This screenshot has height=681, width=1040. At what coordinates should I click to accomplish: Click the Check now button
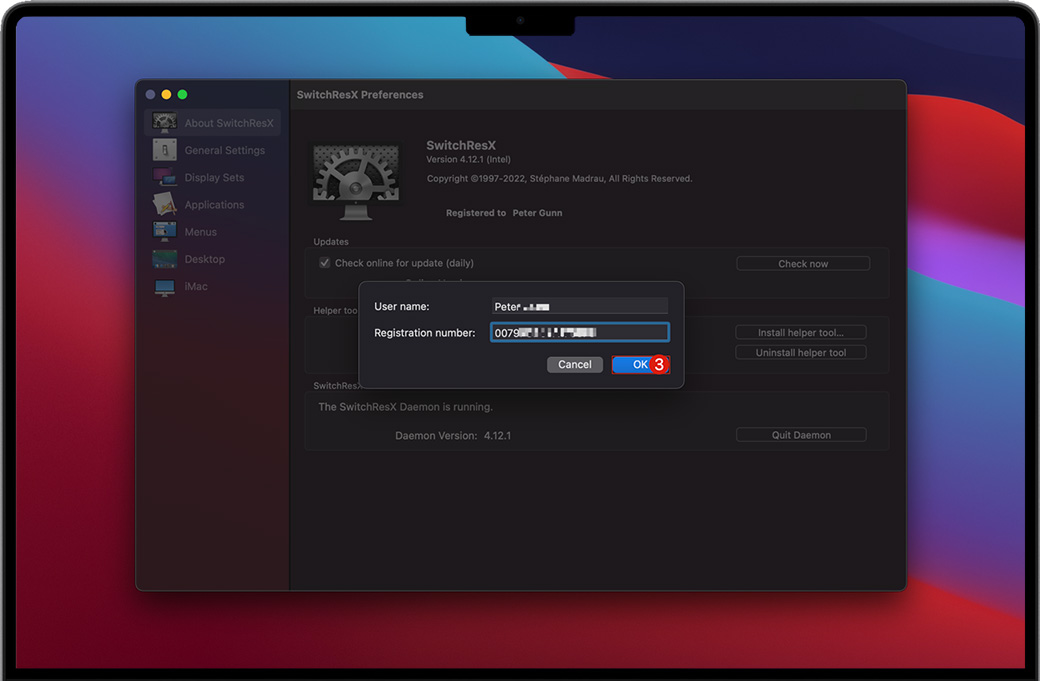[803, 264]
